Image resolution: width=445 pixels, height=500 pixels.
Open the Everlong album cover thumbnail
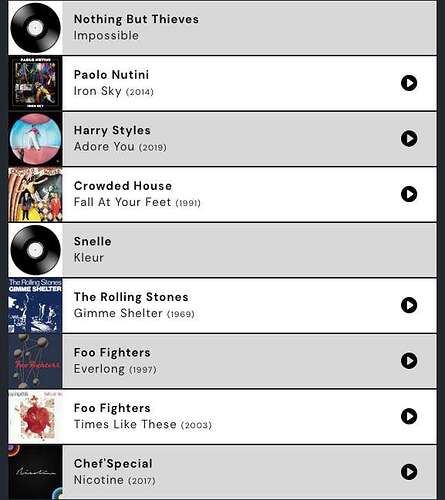pyautogui.click(x=35, y=361)
